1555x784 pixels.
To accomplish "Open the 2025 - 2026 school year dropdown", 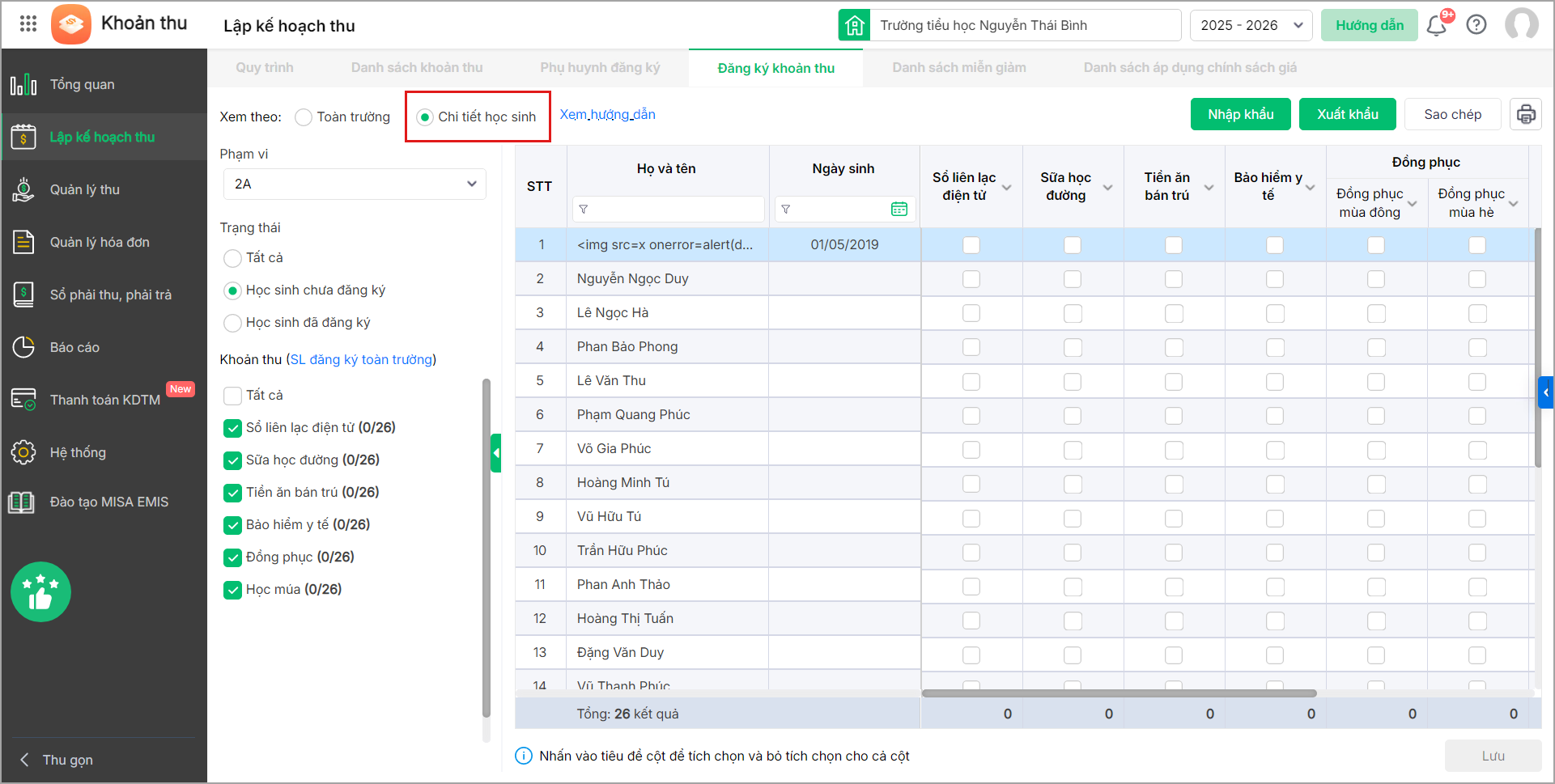I will 1251,25.
